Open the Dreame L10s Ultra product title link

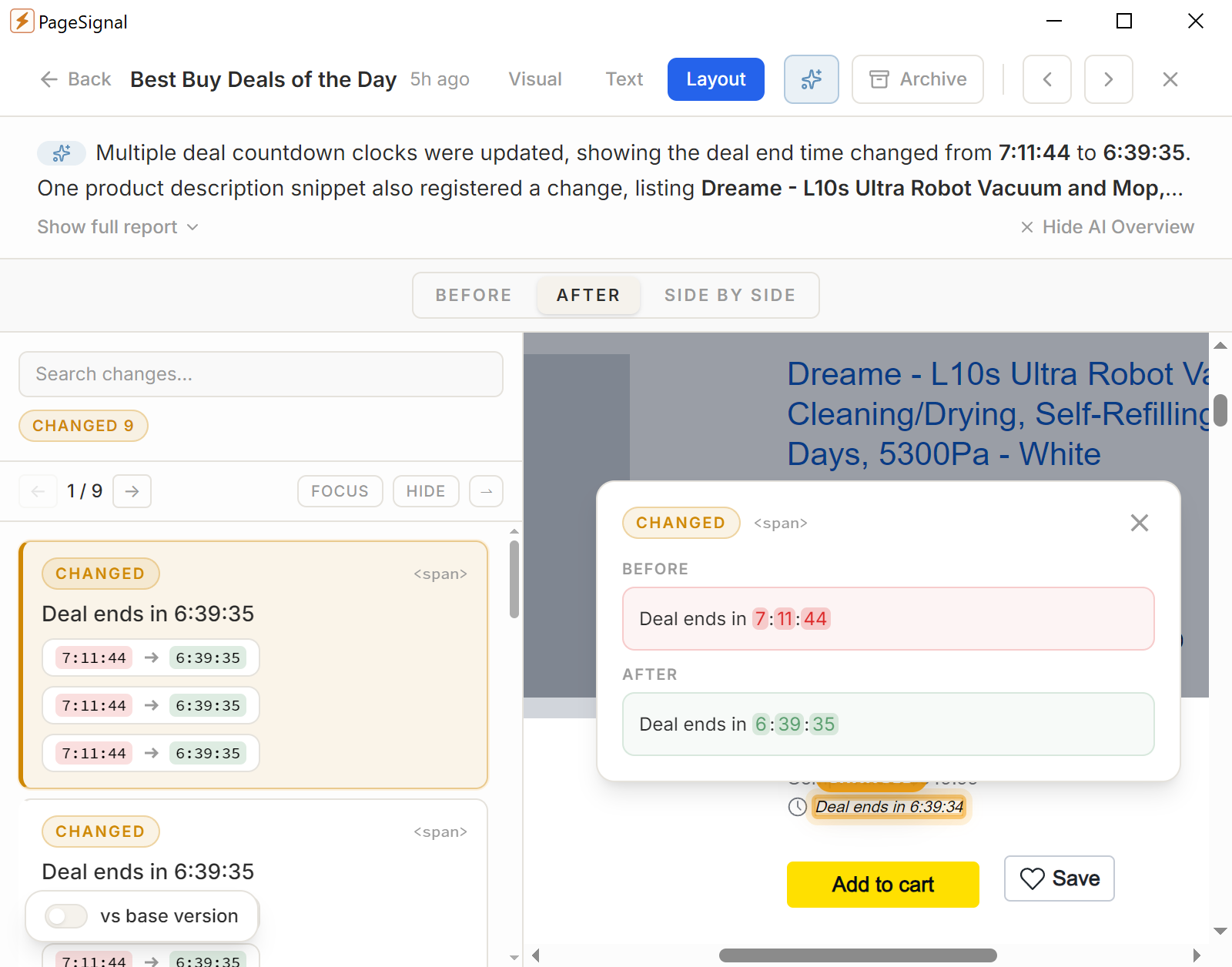point(998,414)
